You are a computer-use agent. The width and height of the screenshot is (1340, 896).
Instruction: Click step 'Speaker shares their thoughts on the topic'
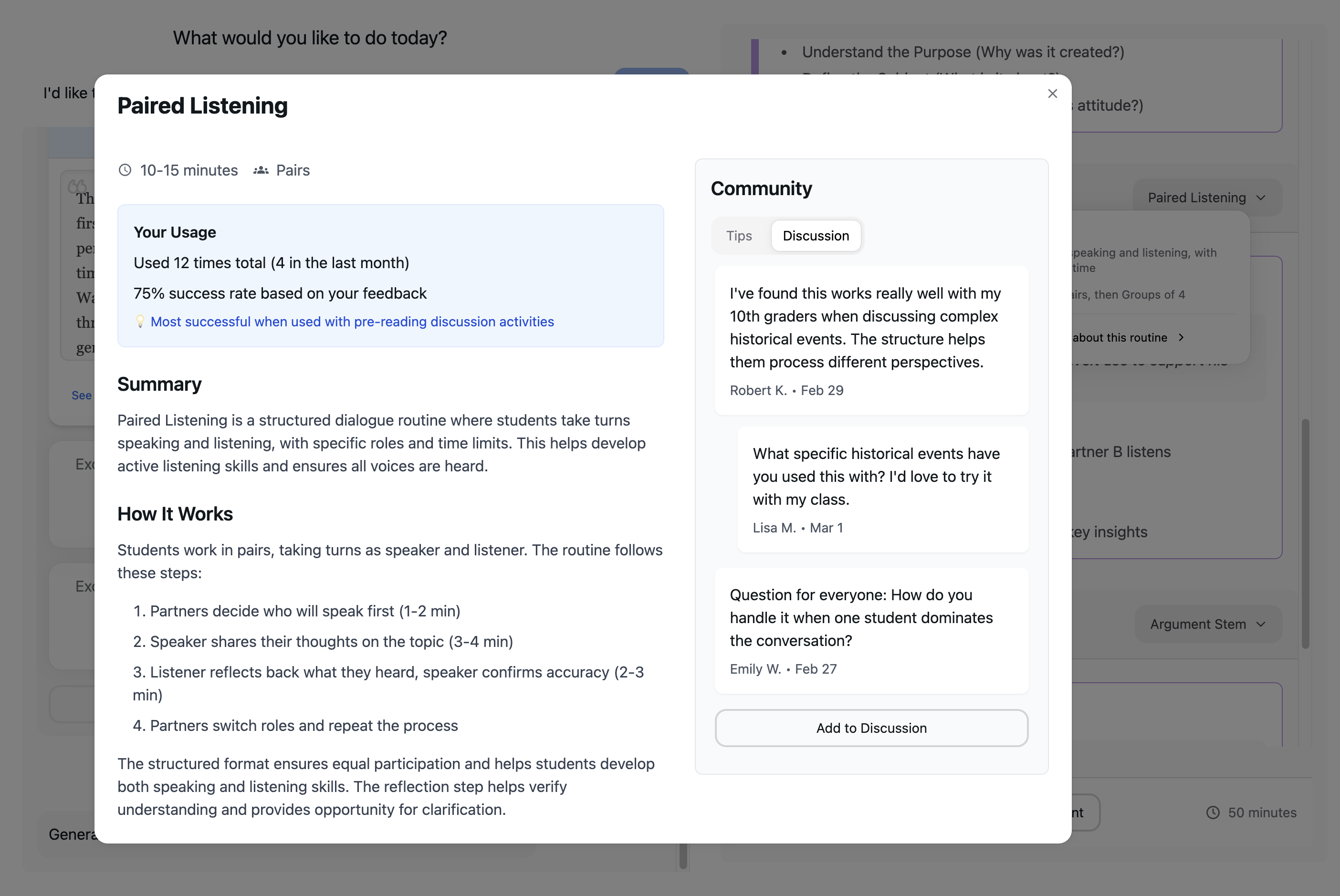pyautogui.click(x=323, y=642)
